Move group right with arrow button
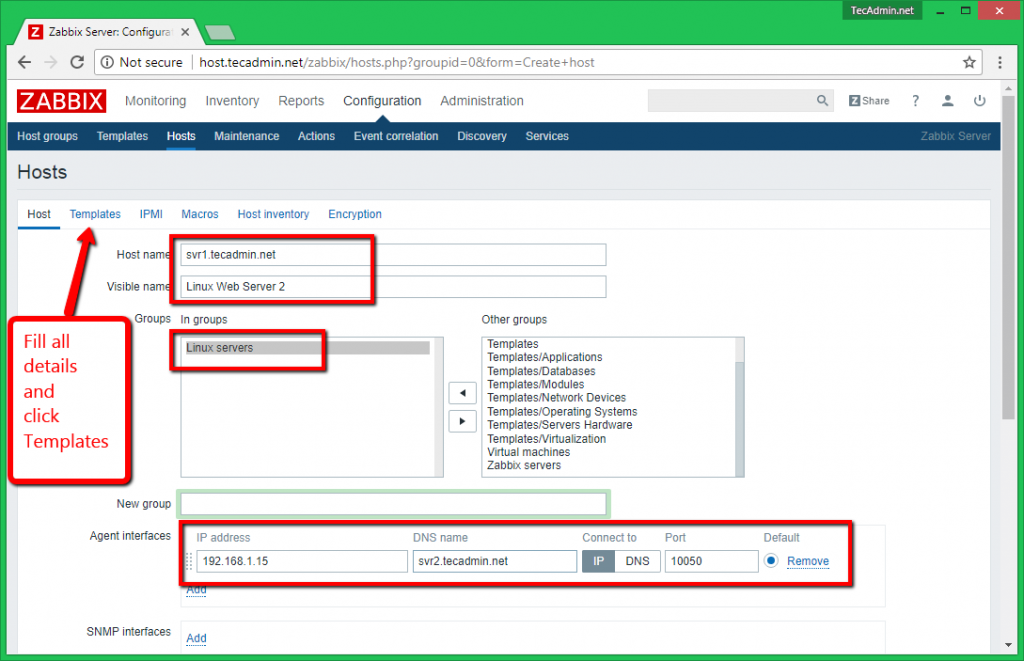This screenshot has width=1024, height=661. [x=461, y=421]
